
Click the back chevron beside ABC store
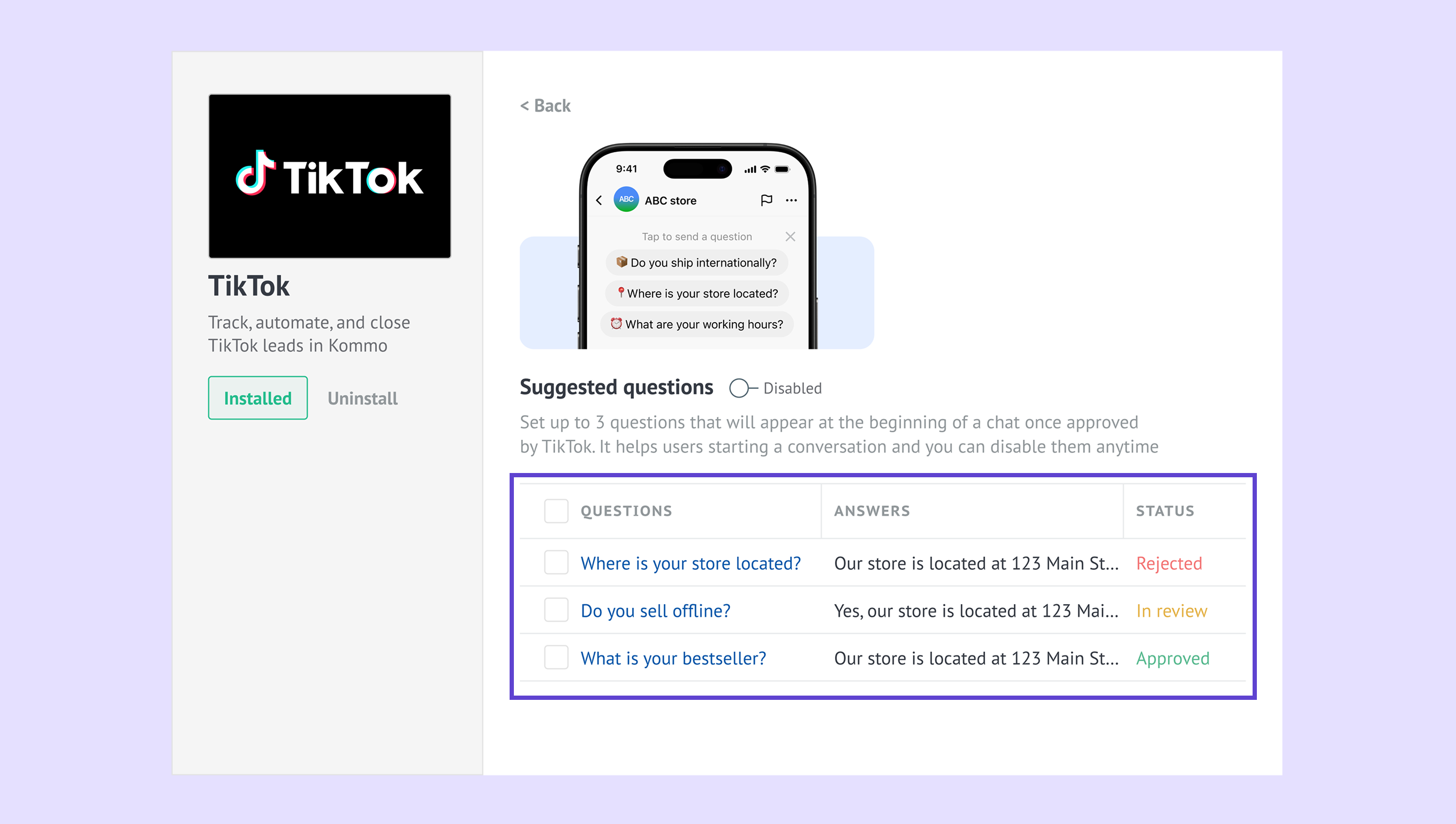tap(599, 200)
